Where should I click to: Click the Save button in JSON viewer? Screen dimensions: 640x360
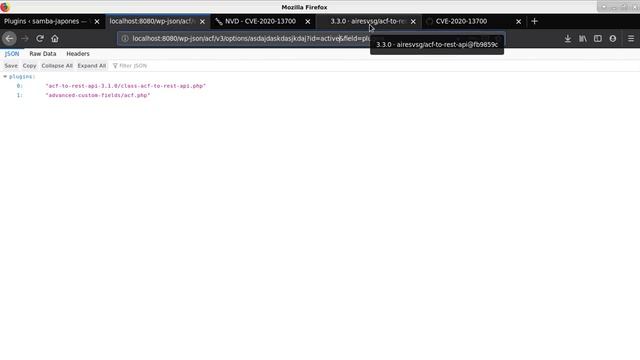click(11, 66)
